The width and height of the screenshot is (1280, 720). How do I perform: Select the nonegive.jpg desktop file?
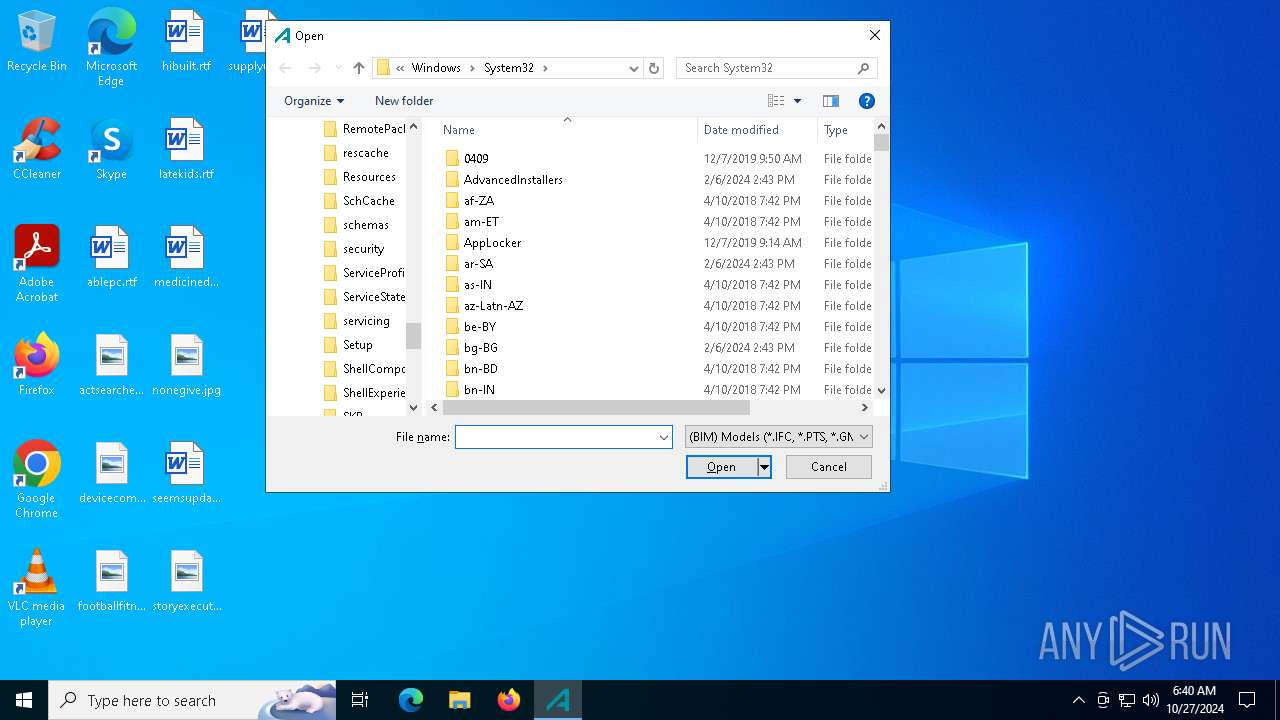[x=186, y=366]
